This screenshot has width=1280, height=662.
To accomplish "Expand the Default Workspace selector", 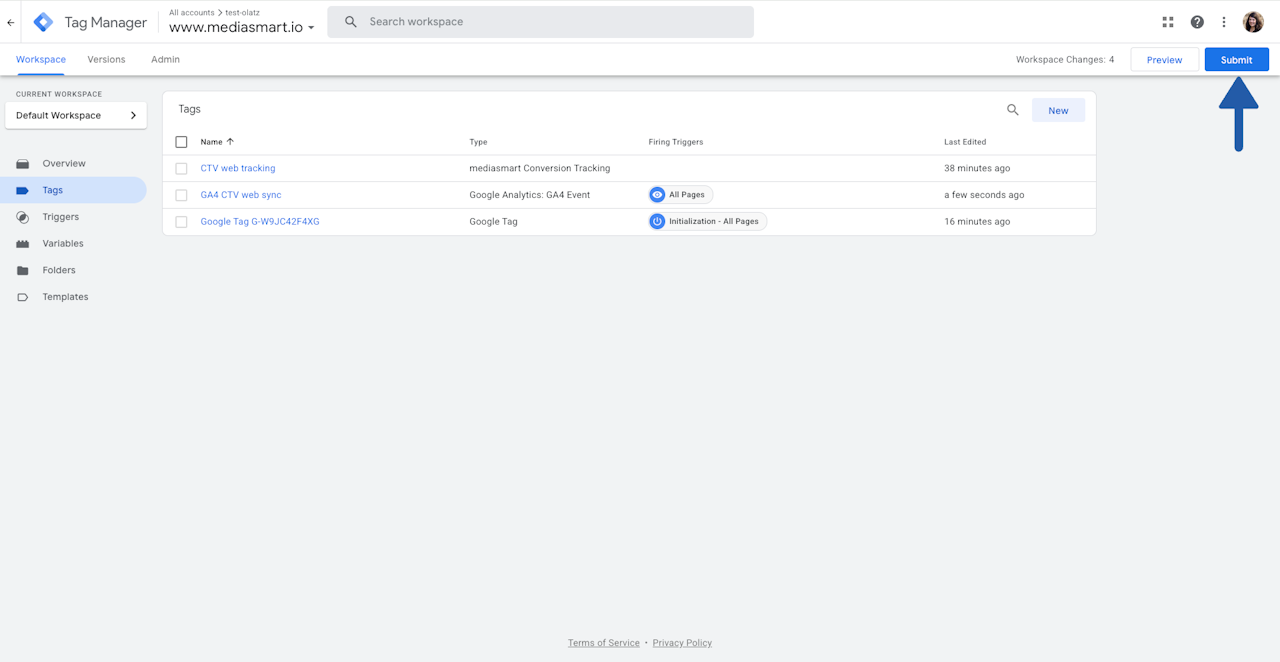I will point(76,115).
